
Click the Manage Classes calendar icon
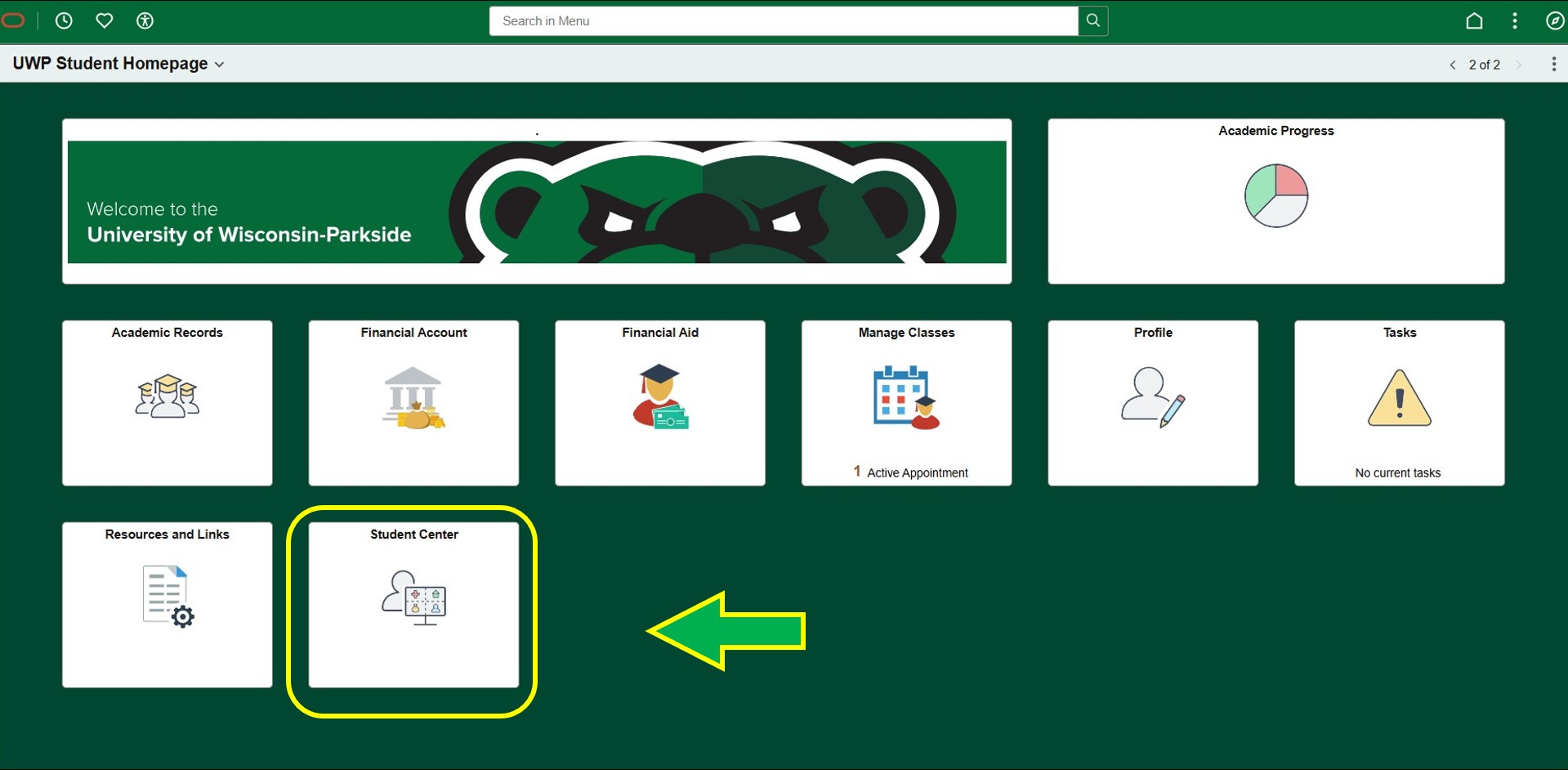906,397
